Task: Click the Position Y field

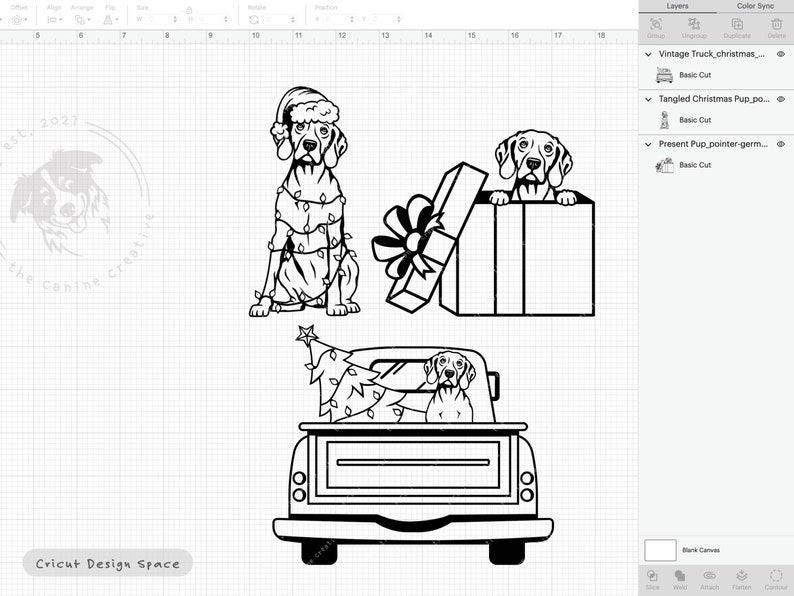Action: tap(383, 19)
